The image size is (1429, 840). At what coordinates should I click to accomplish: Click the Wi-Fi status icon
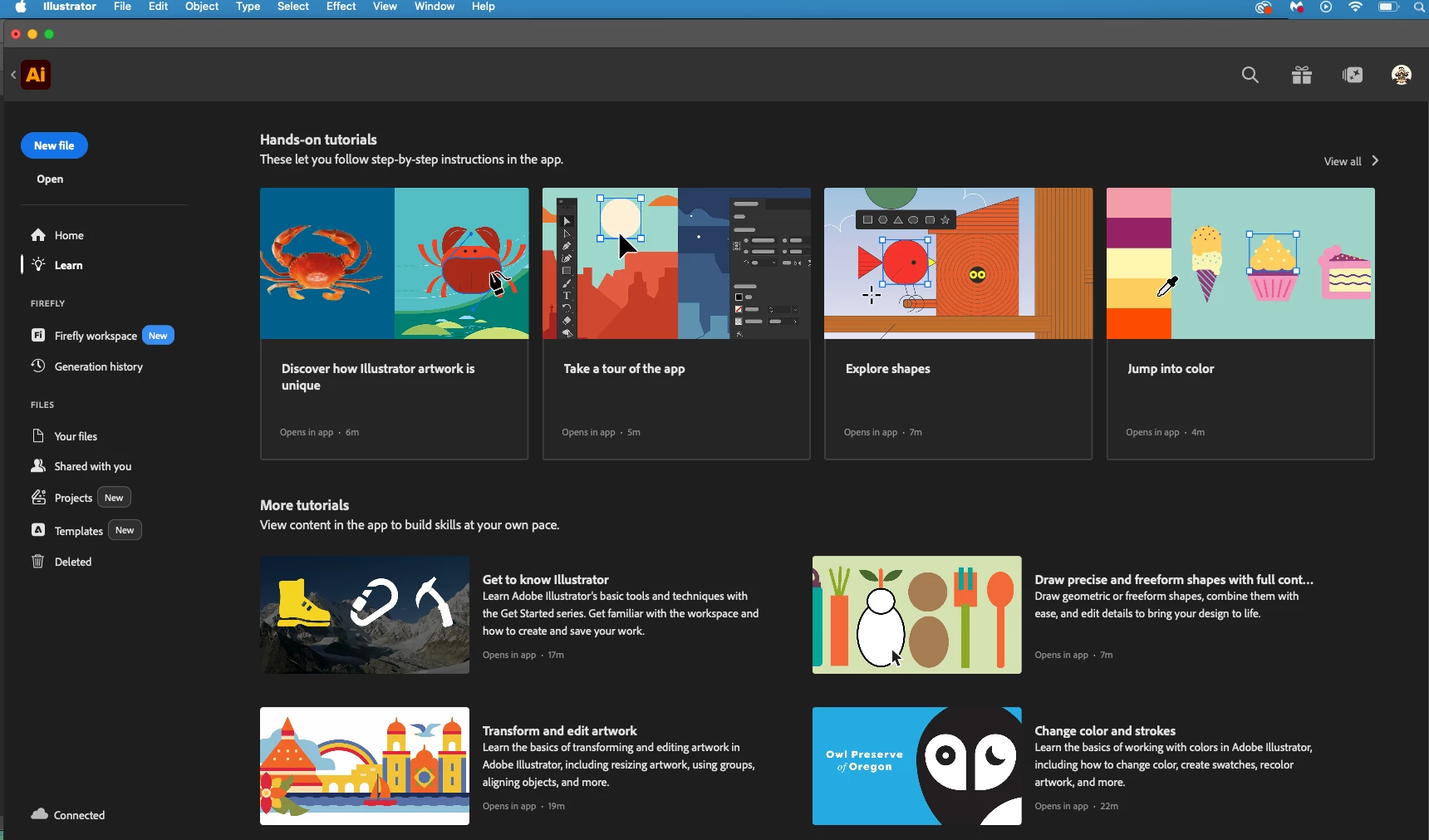pyautogui.click(x=1356, y=7)
